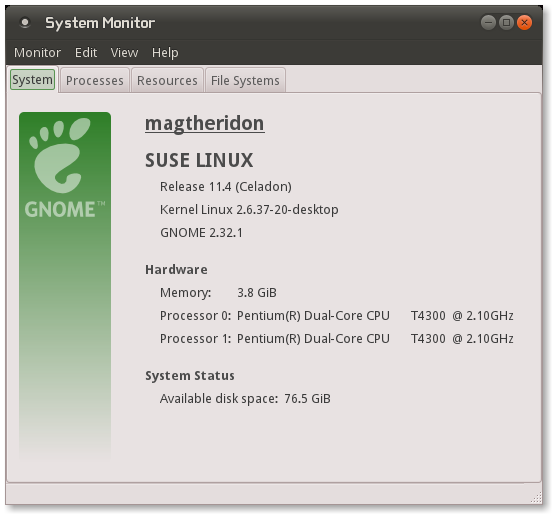This screenshot has height=514, width=552.
Task: Select the System tab
Action: [32, 80]
